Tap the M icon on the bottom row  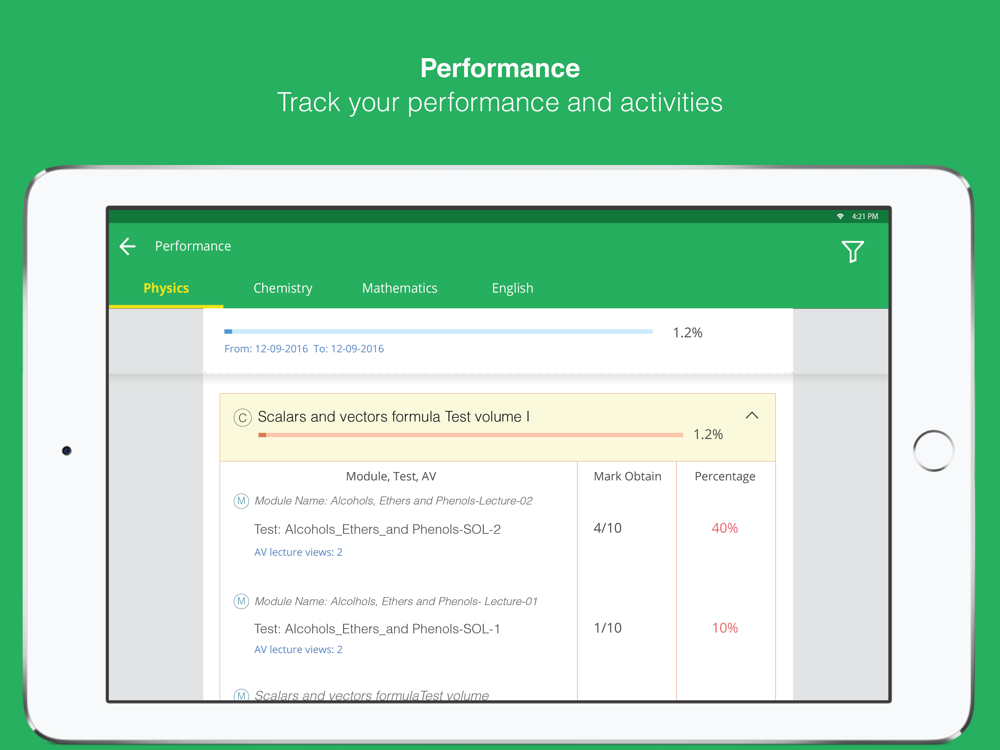point(241,695)
